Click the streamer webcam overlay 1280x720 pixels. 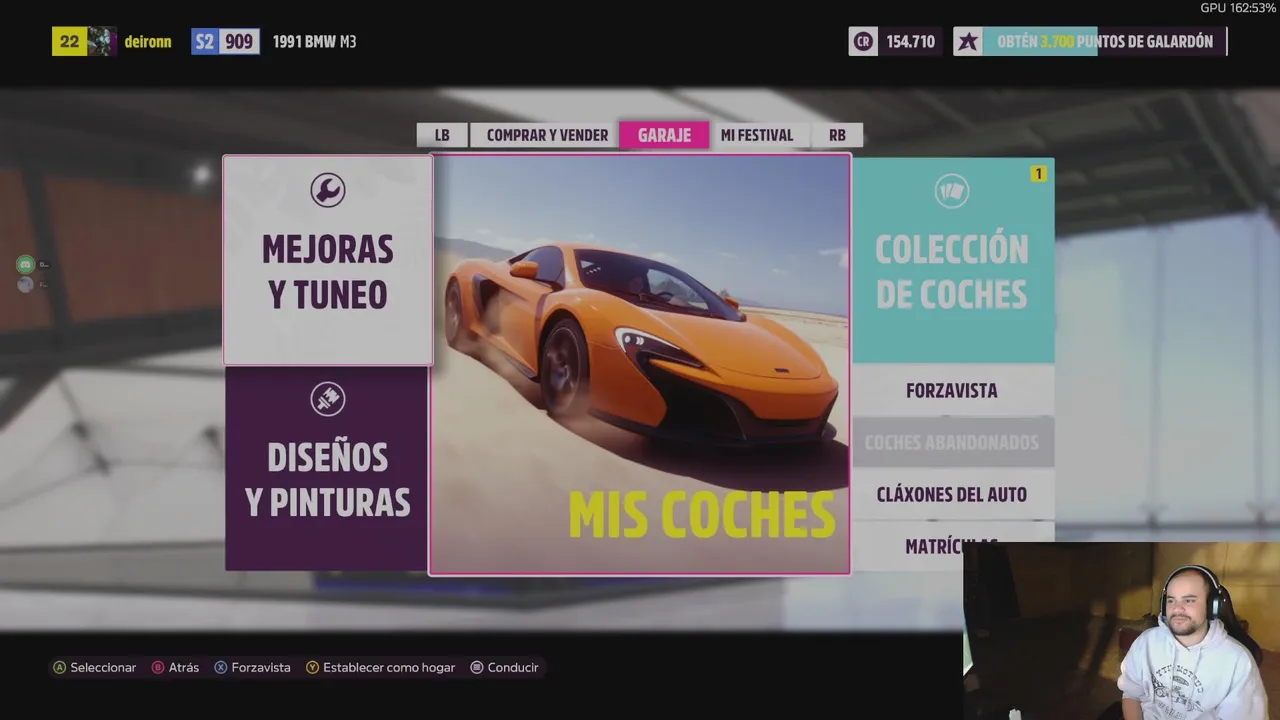(1121, 631)
